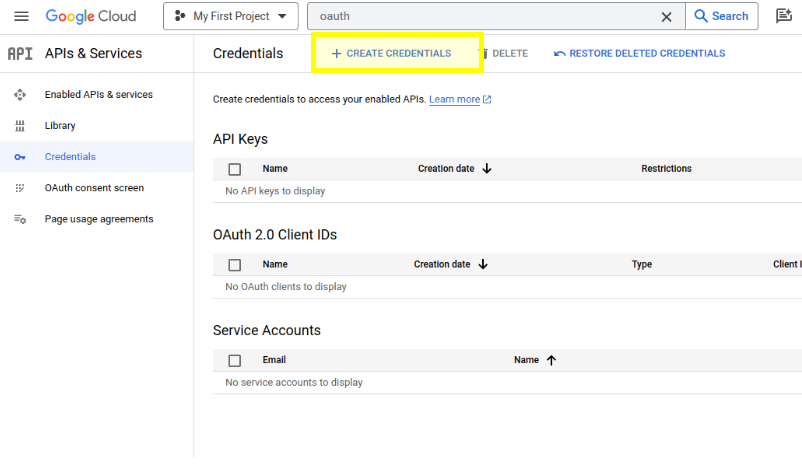Click Restore Deleted Credentials
802x475 pixels.
click(639, 53)
